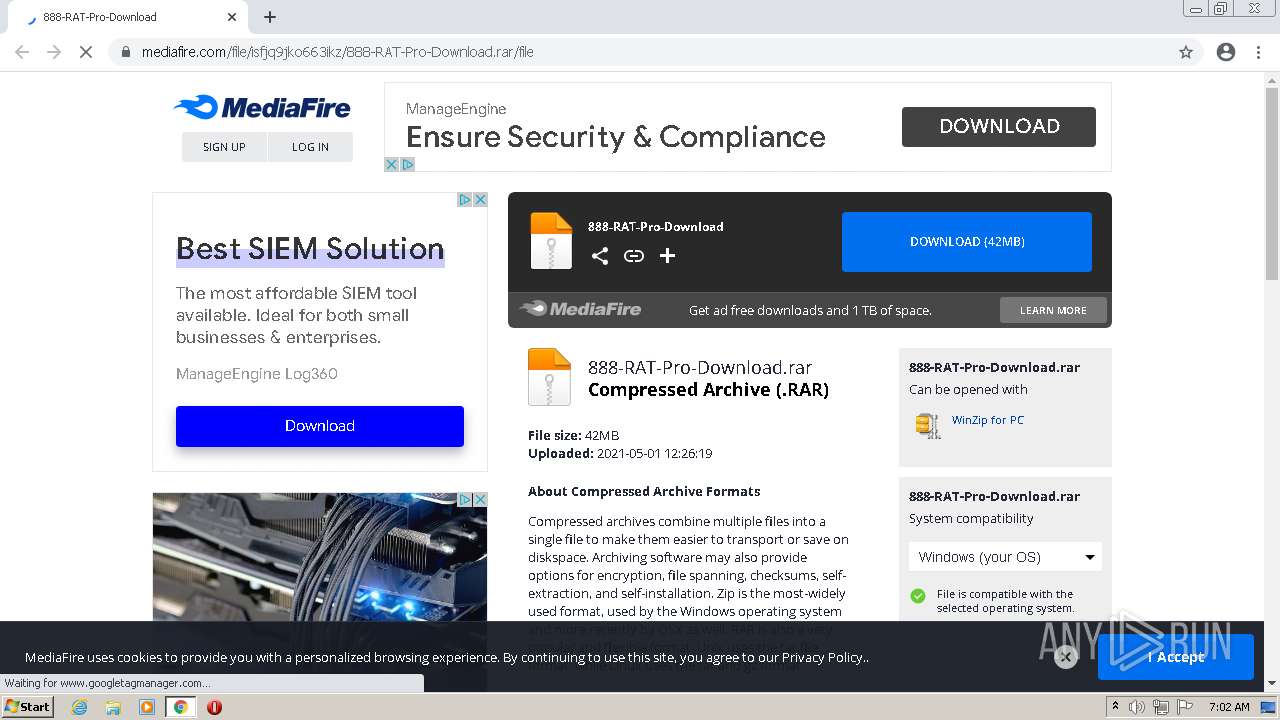Viewport: 1280px width, 720px height.
Task: Click Chrome icon in taskbar
Action: click(x=180, y=707)
